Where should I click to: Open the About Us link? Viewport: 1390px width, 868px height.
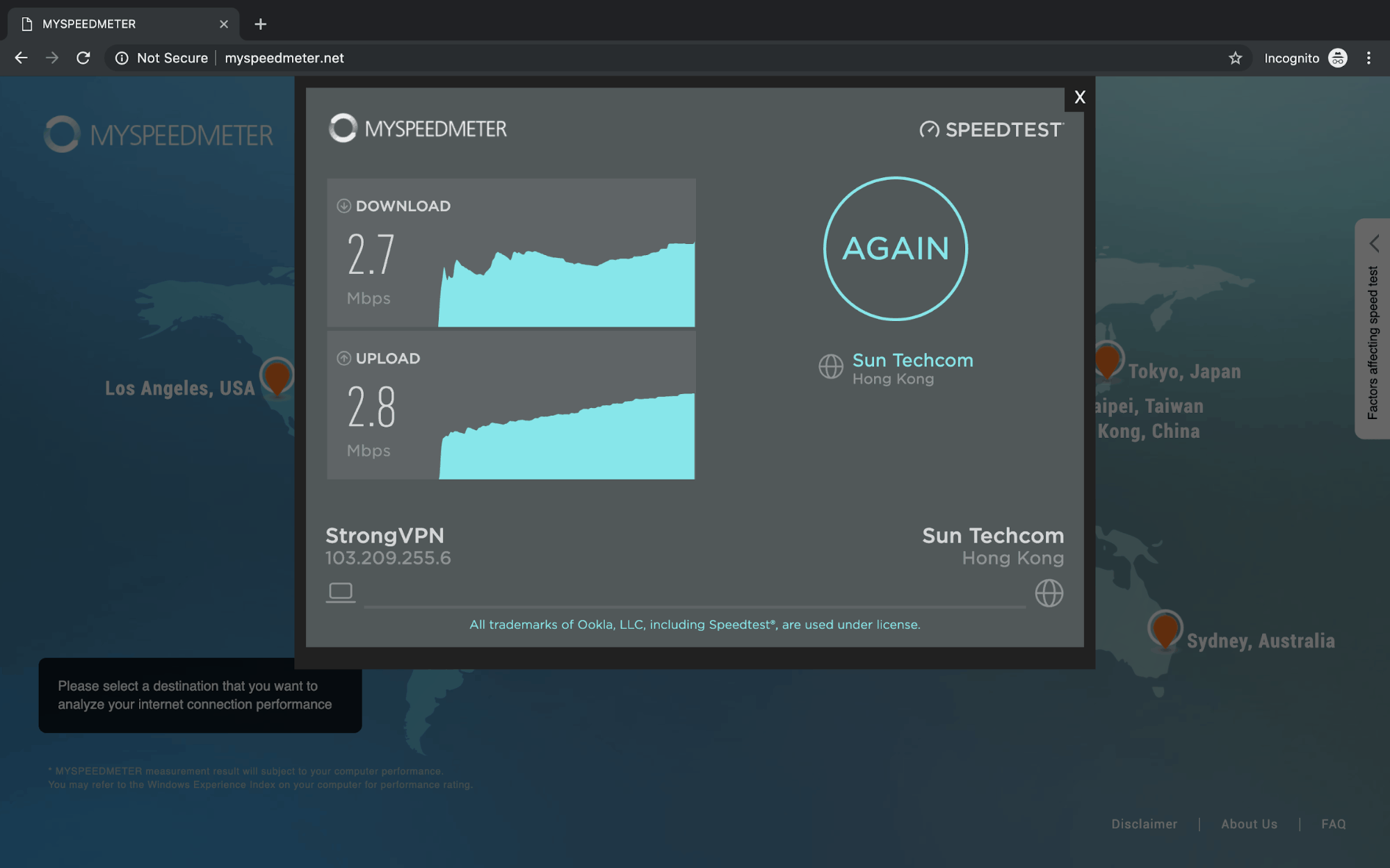tap(1249, 824)
